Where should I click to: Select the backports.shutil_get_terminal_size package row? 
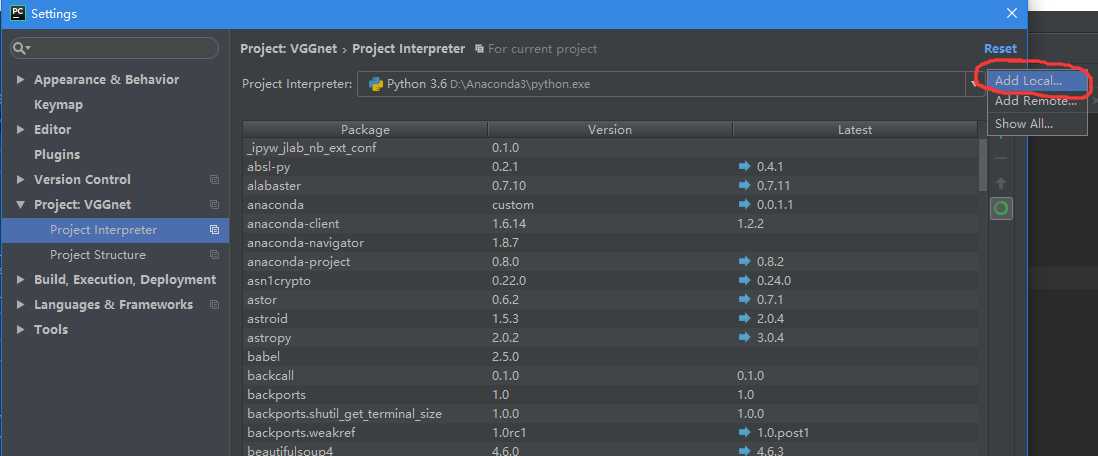tap(610, 414)
